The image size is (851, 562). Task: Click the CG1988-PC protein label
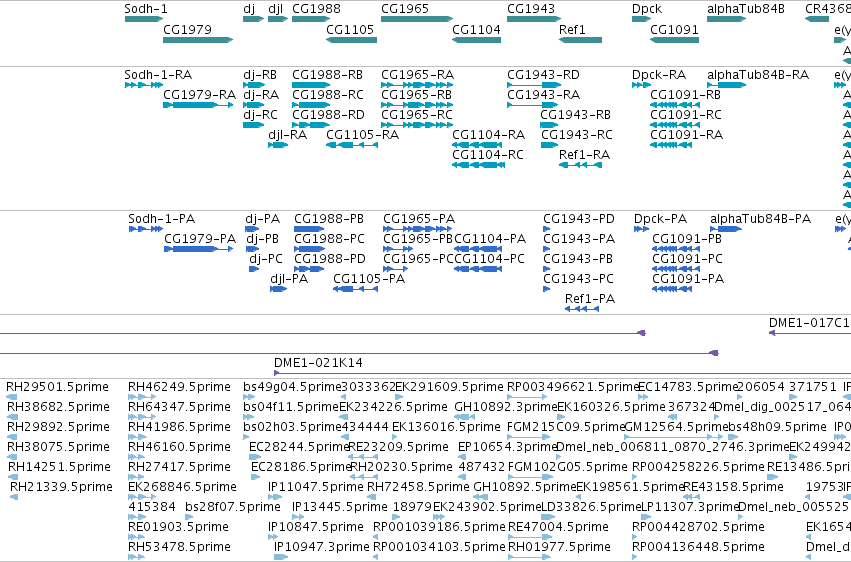click(329, 239)
